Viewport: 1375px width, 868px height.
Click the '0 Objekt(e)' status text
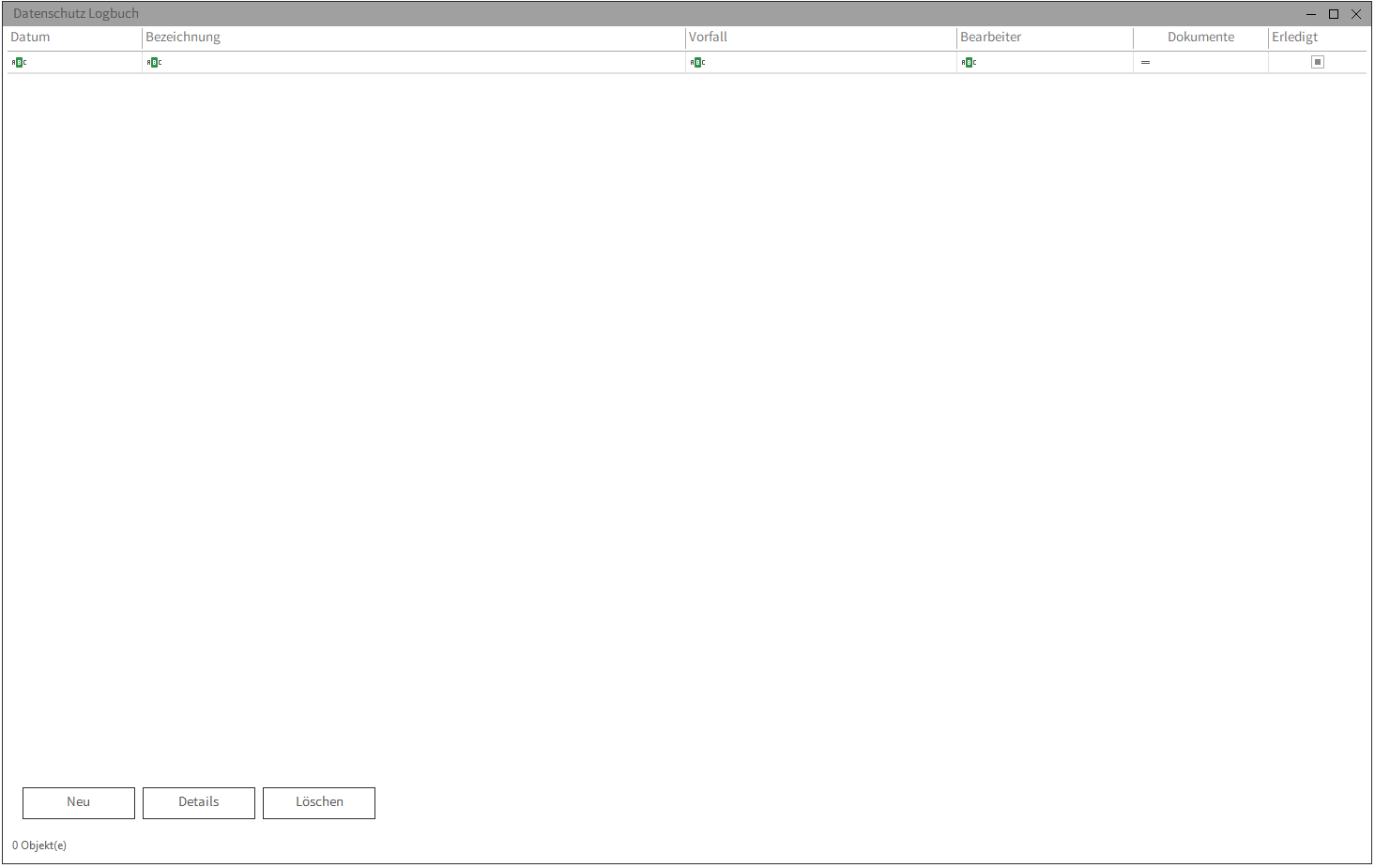click(x=39, y=845)
